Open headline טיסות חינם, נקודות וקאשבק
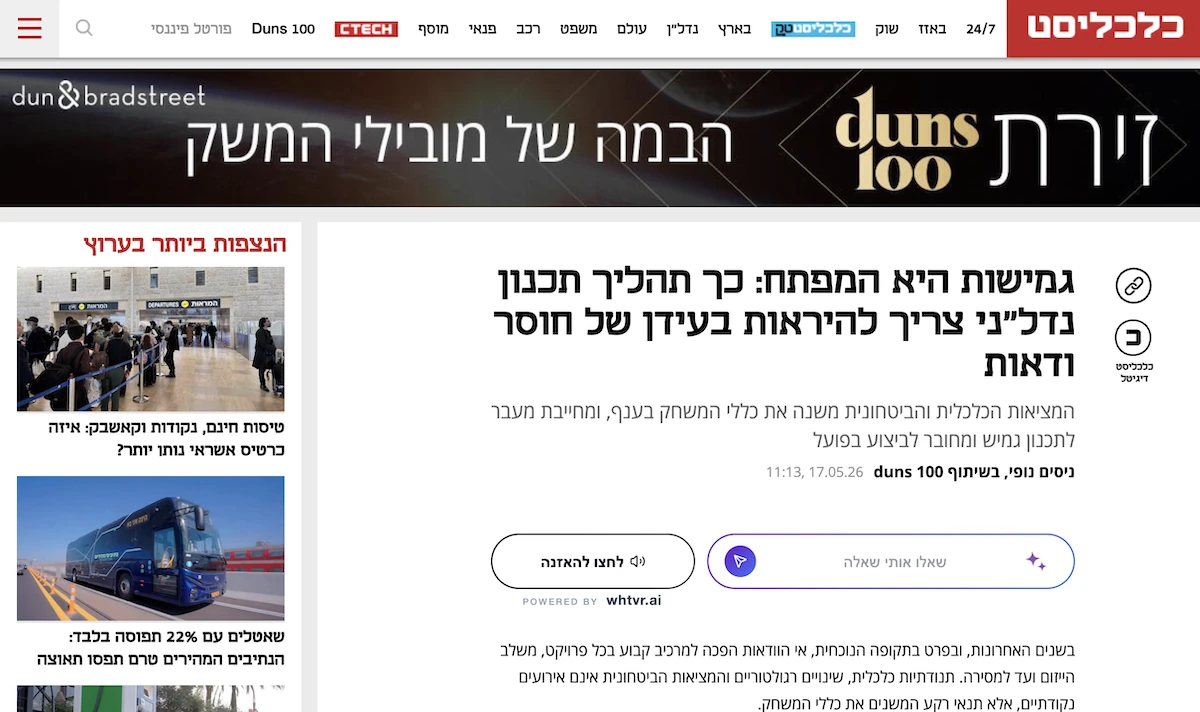Viewport: 1200px width, 712px height. pos(167,438)
